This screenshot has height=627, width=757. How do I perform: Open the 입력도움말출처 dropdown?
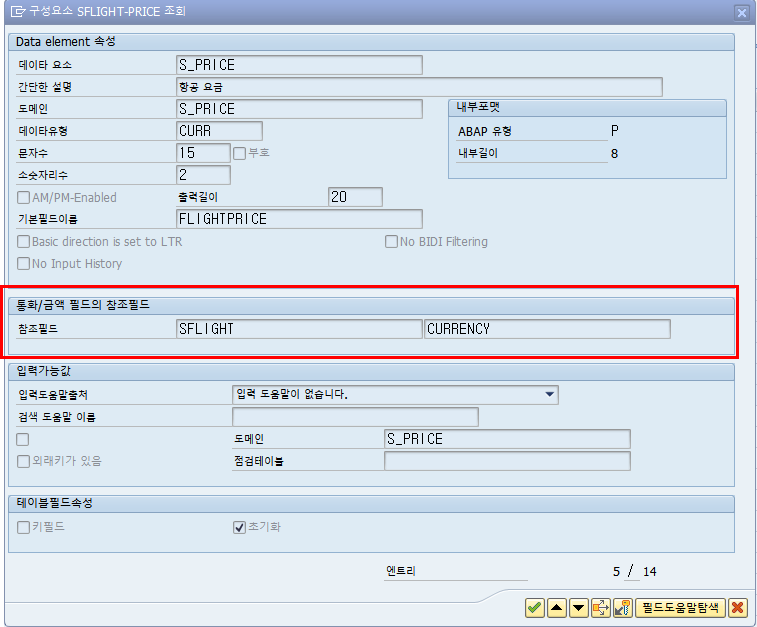point(549,394)
